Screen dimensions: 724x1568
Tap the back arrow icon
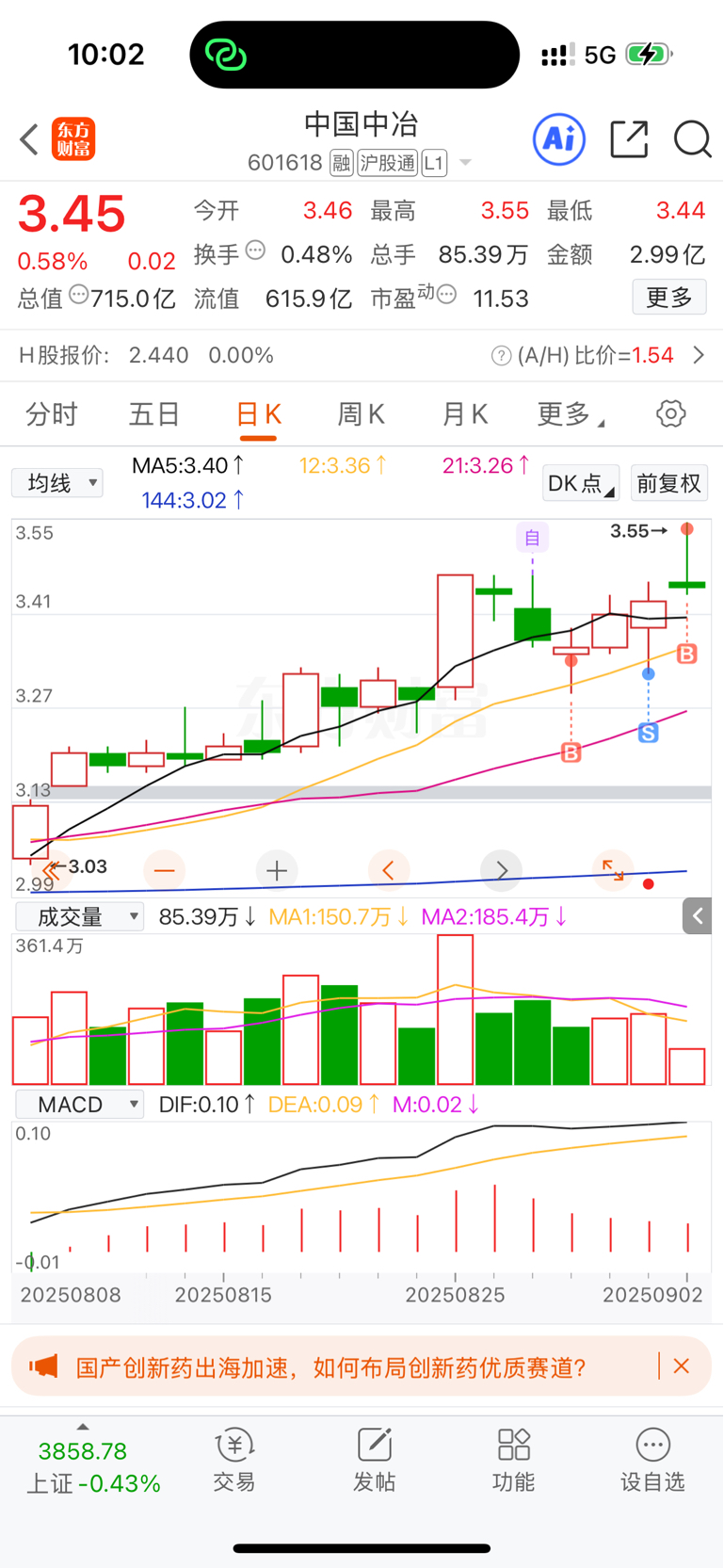tap(29, 139)
